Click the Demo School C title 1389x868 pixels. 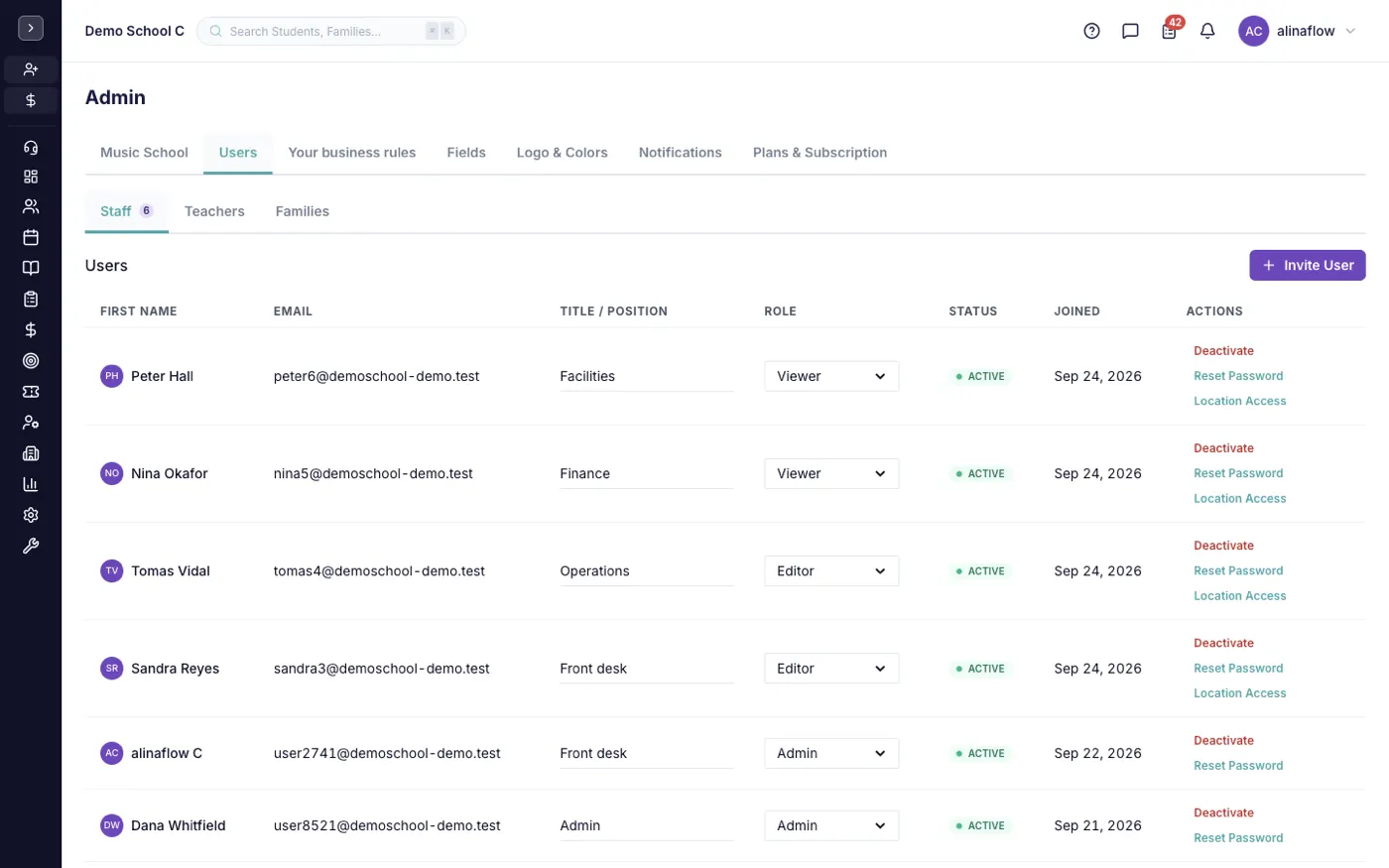click(135, 31)
